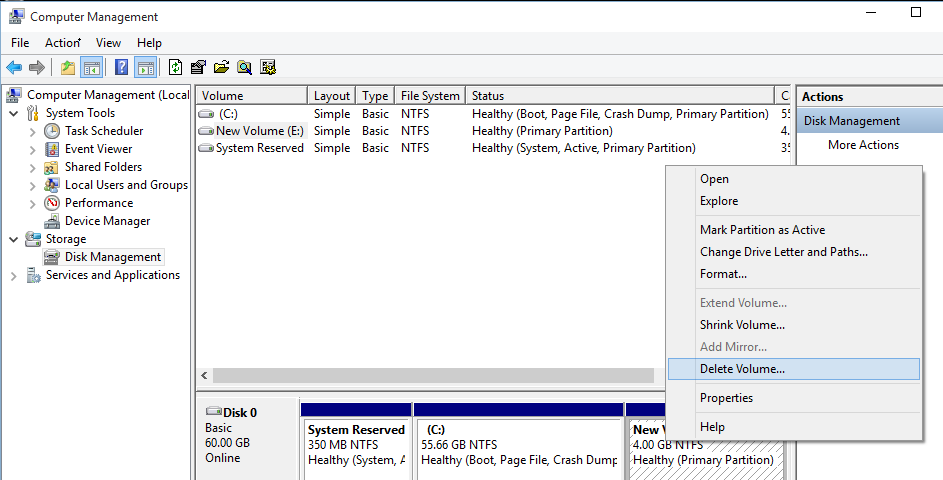This screenshot has width=943, height=480.
Task: Select Task Scheduler clock icon in tree
Action: pyautogui.click(x=52, y=131)
